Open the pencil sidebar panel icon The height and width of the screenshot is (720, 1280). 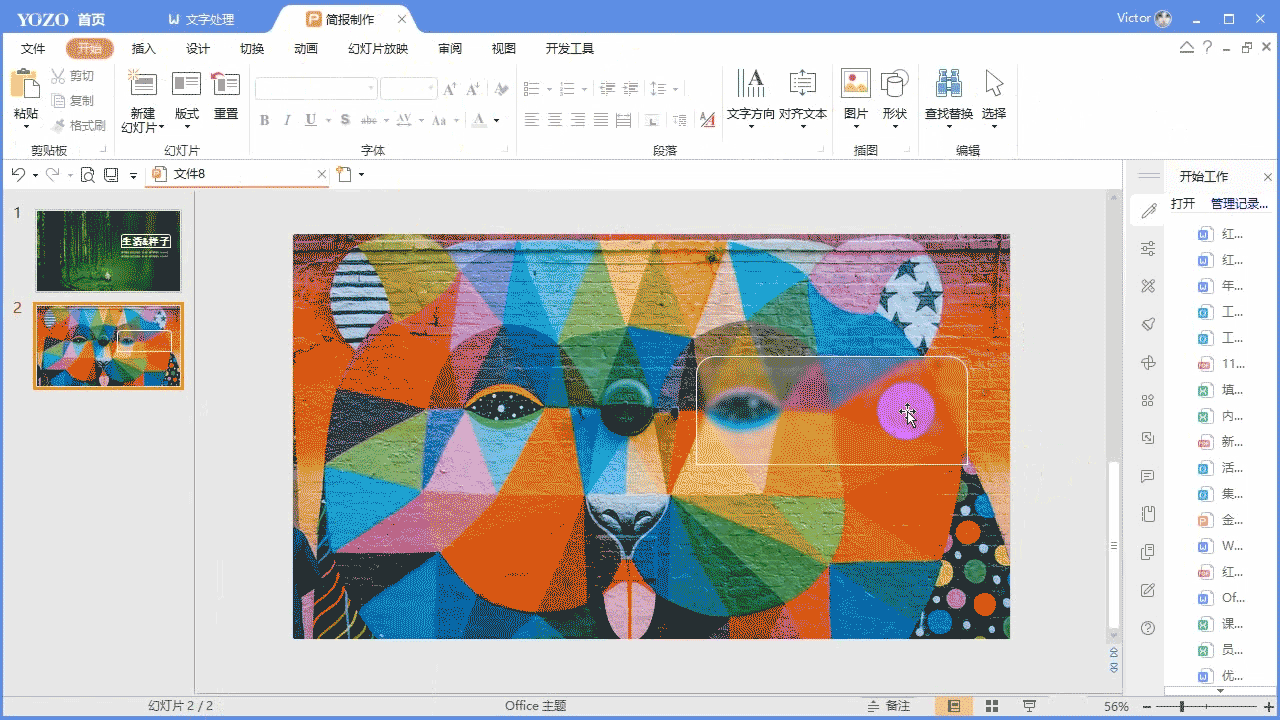click(x=1148, y=210)
